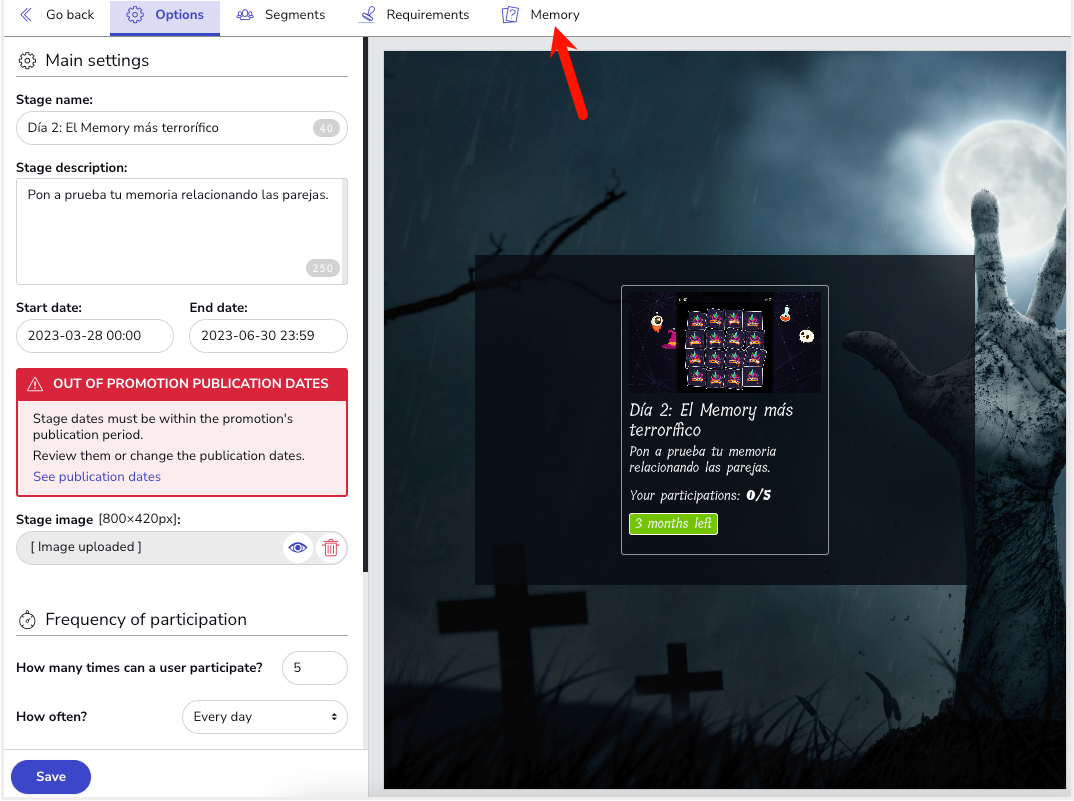Image resolution: width=1074 pixels, height=801 pixels.
Task: Click the Día 2 title in the preview card
Action: click(711, 420)
